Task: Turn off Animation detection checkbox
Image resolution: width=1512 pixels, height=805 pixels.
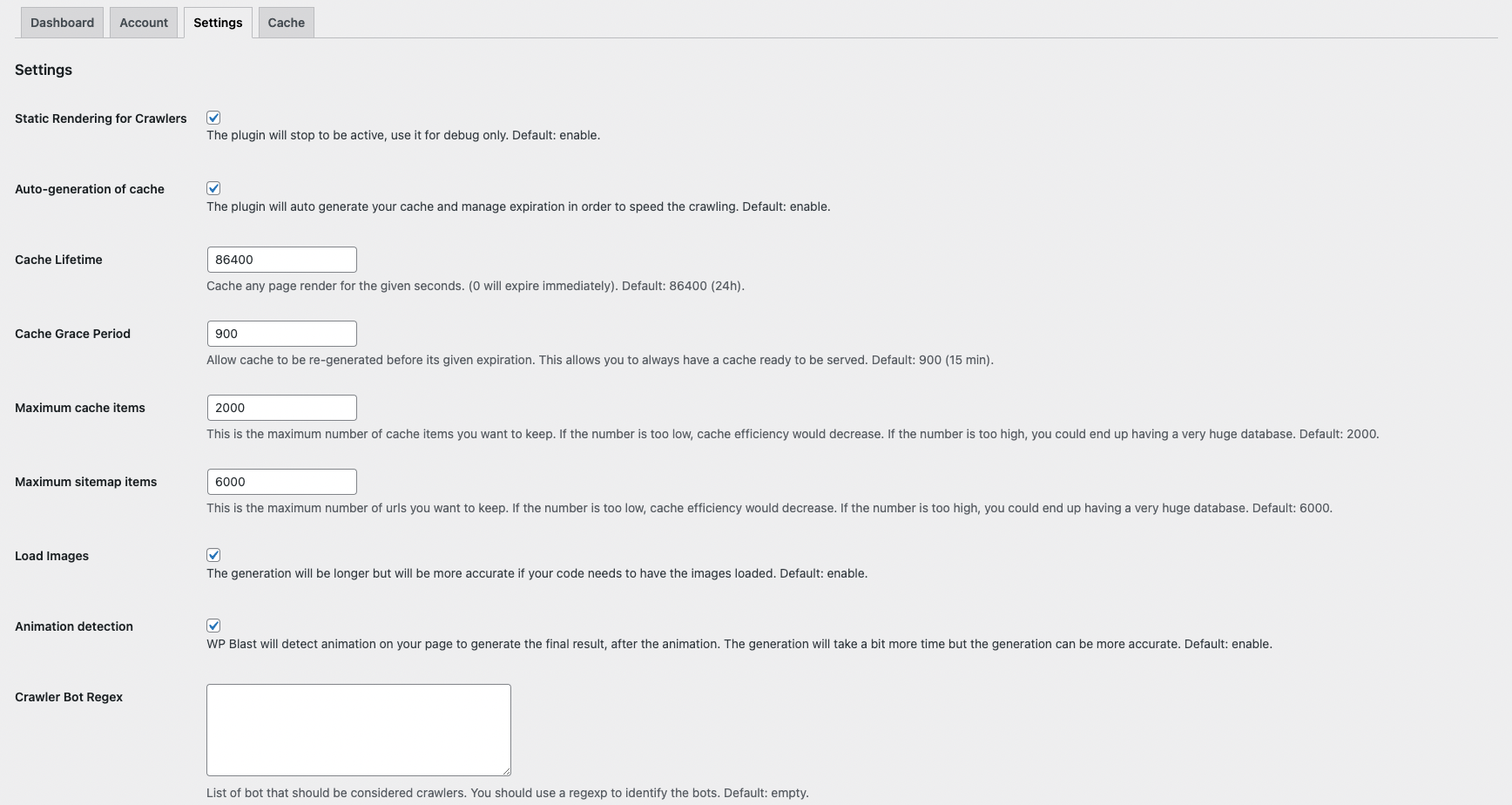Action: point(213,626)
